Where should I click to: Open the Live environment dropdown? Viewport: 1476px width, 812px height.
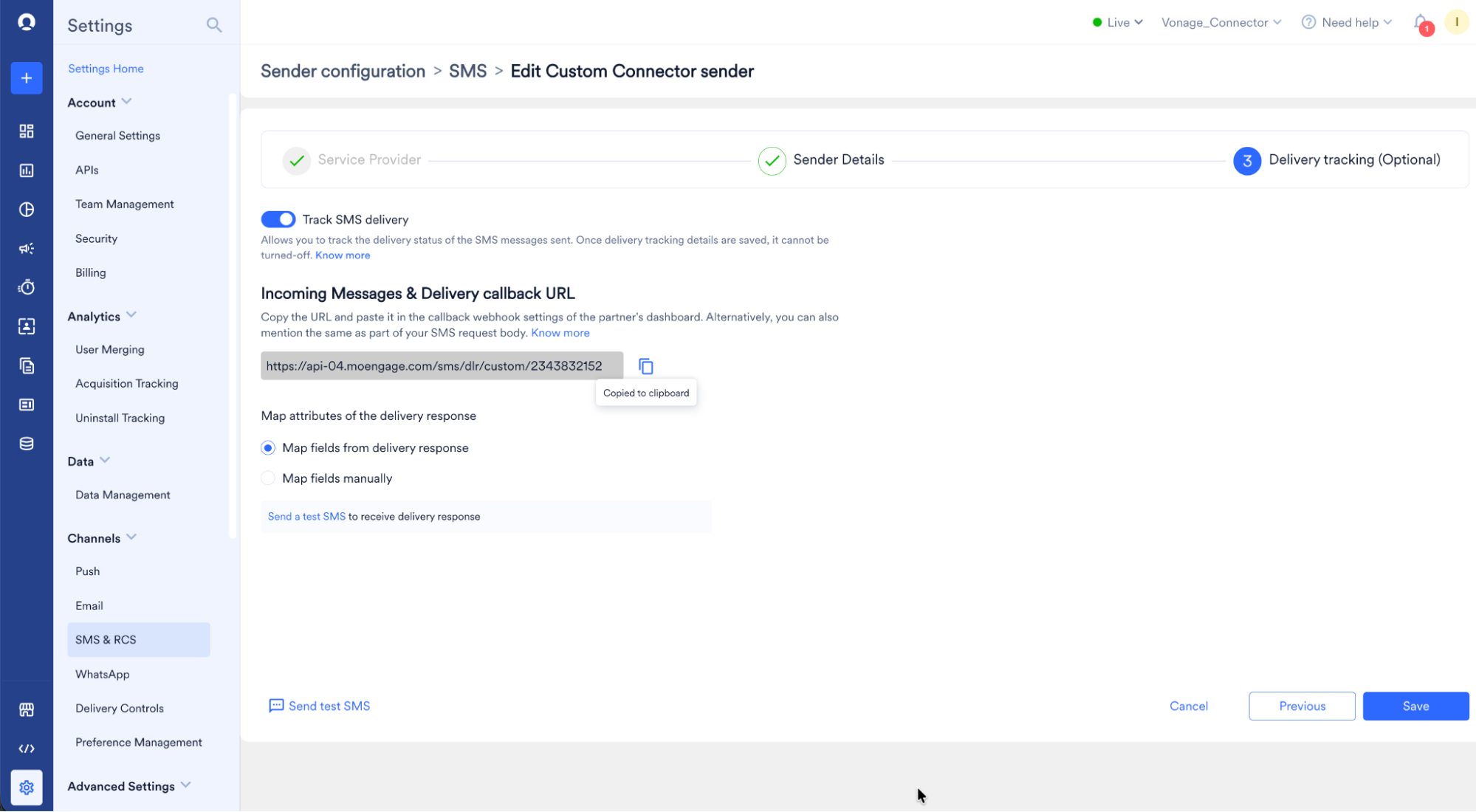pos(1118,22)
